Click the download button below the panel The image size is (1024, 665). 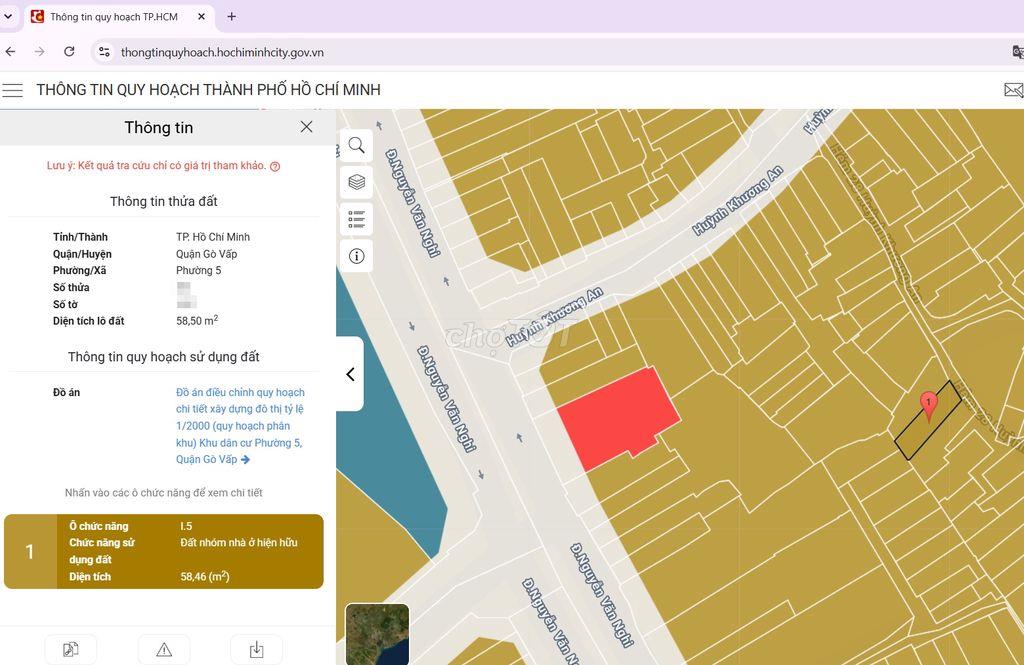click(257, 649)
